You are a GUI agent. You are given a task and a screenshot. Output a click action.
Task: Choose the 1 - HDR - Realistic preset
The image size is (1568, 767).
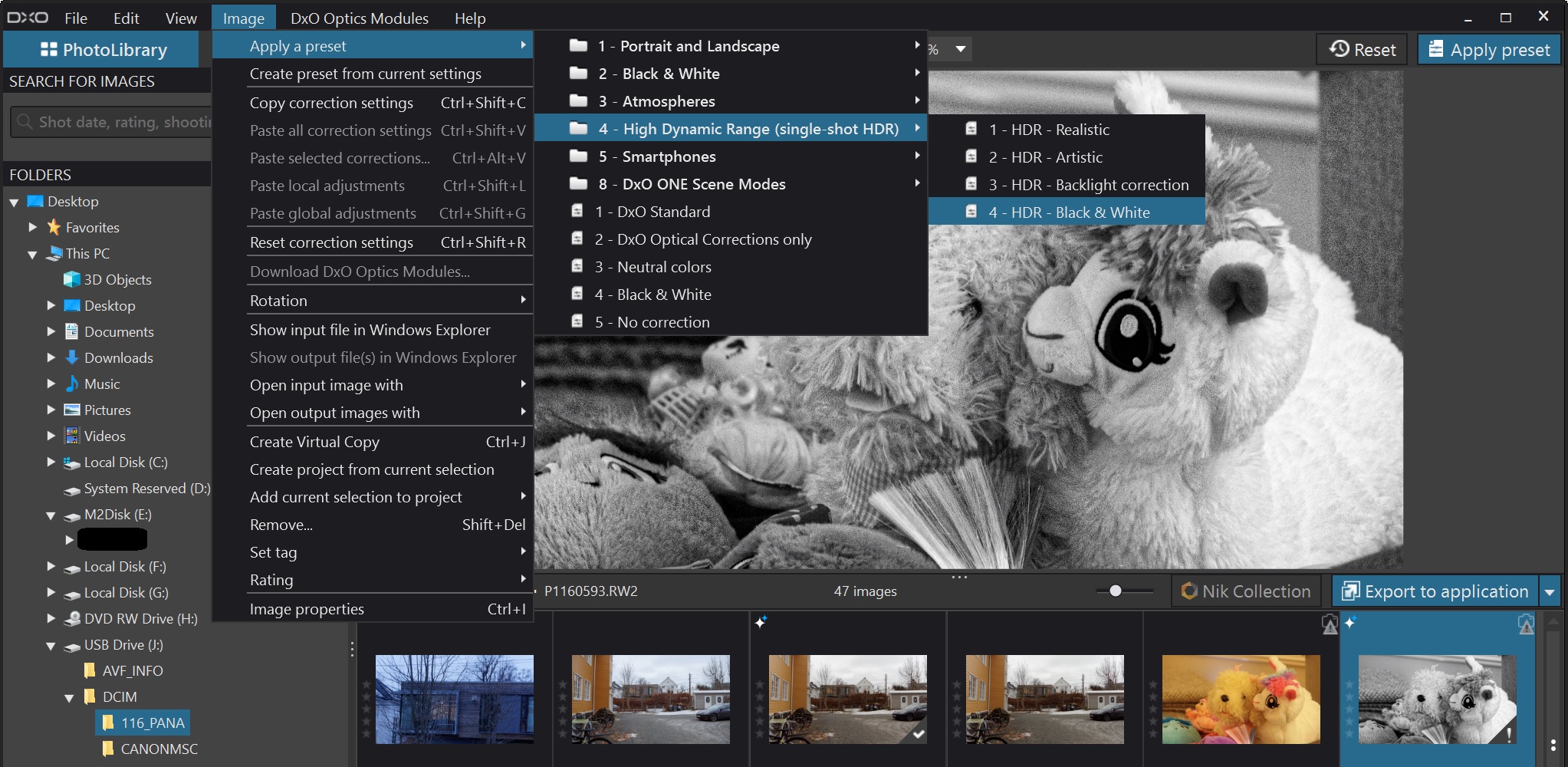1048,130
